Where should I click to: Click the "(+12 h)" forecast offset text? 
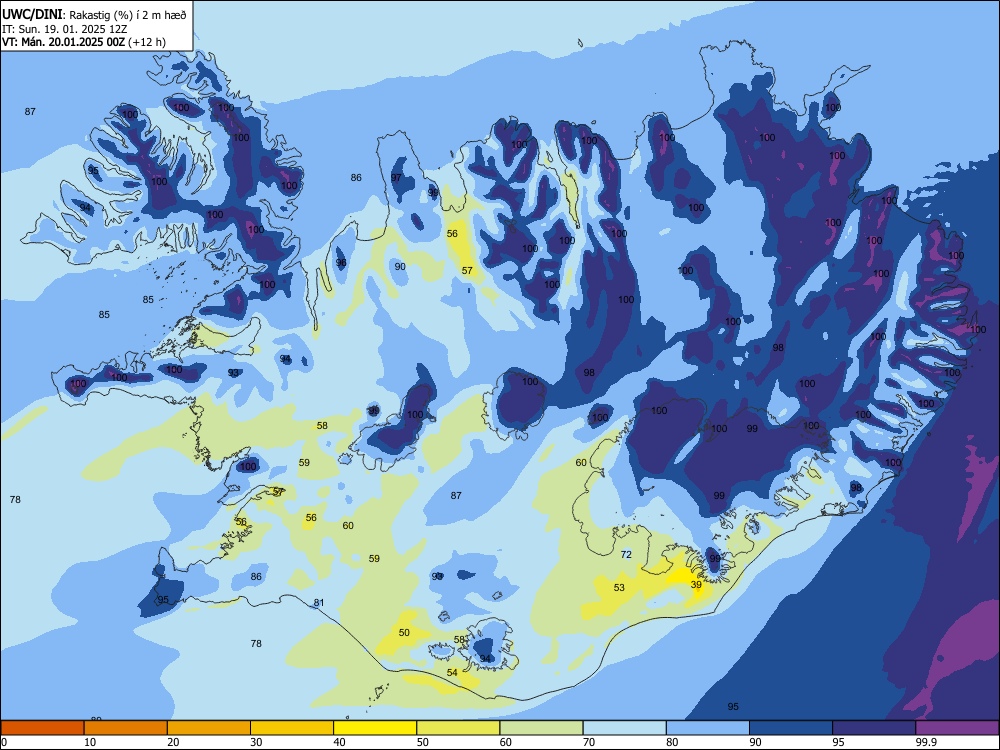pyautogui.click(x=147, y=42)
